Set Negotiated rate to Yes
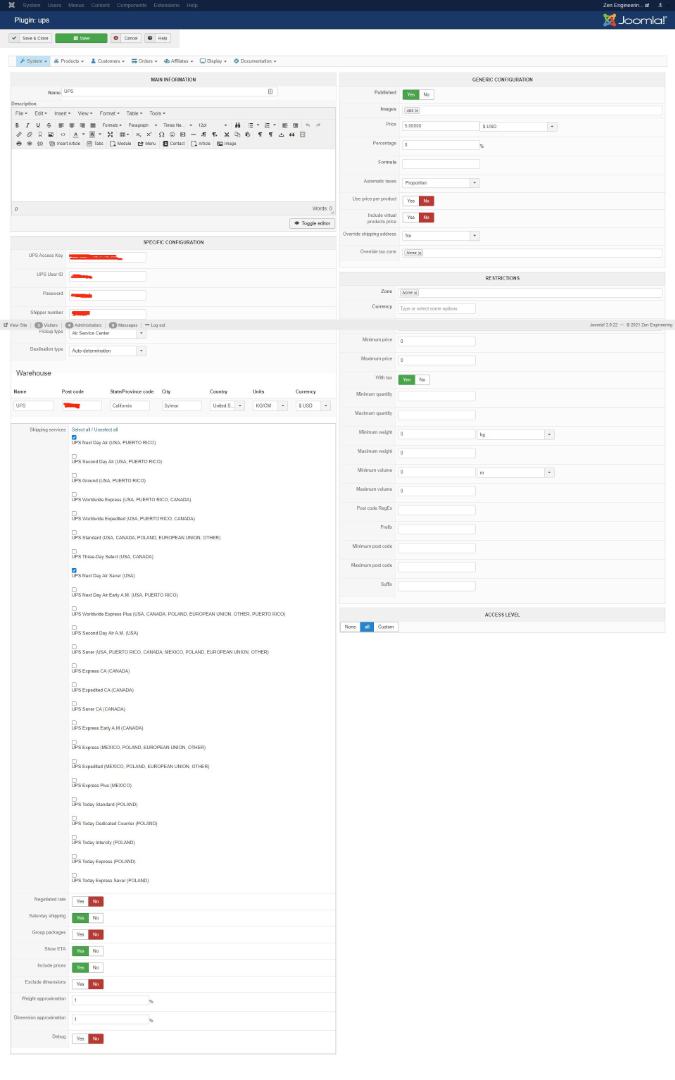Viewport: 675px width, 1080px height. tap(81, 901)
